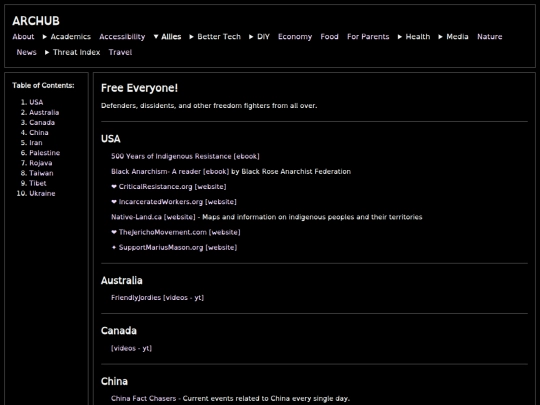Open the About page
Viewport: 540px width, 405px height.
tap(23, 37)
